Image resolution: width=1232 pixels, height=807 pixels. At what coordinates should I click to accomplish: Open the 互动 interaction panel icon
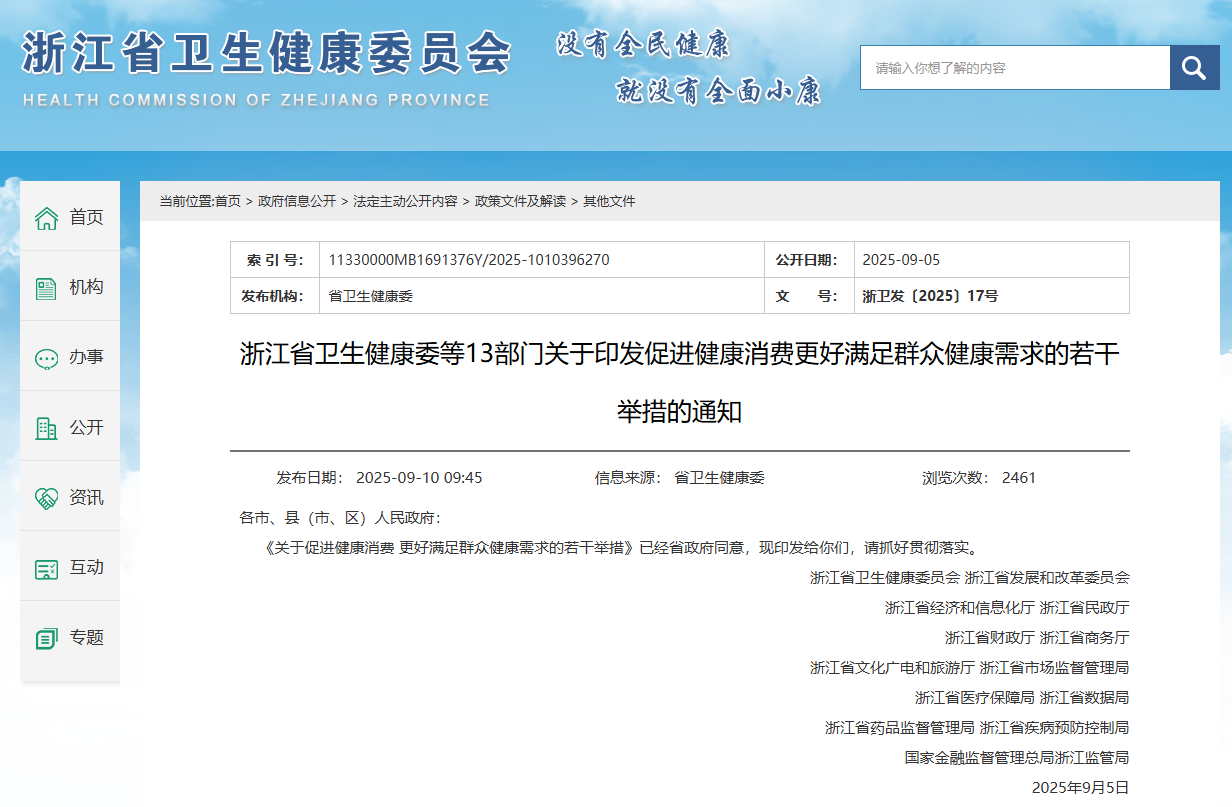(x=44, y=567)
